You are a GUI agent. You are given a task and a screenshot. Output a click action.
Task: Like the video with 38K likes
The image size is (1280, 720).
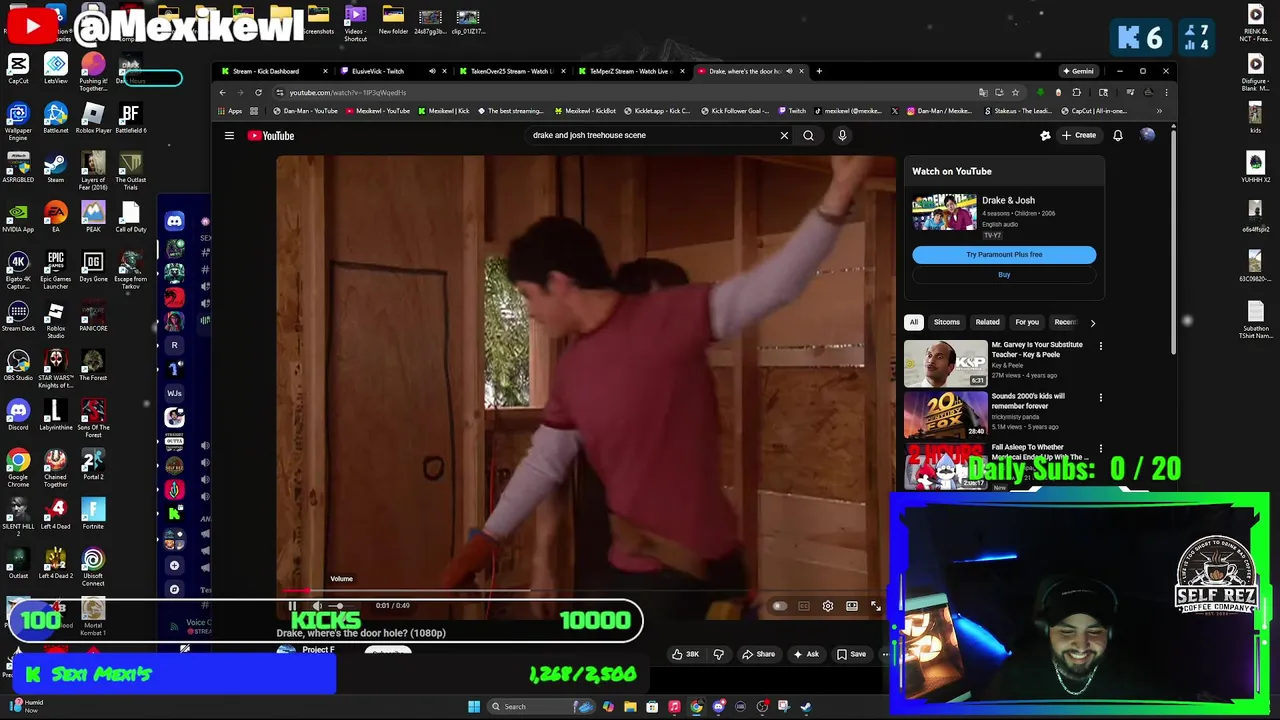686,654
